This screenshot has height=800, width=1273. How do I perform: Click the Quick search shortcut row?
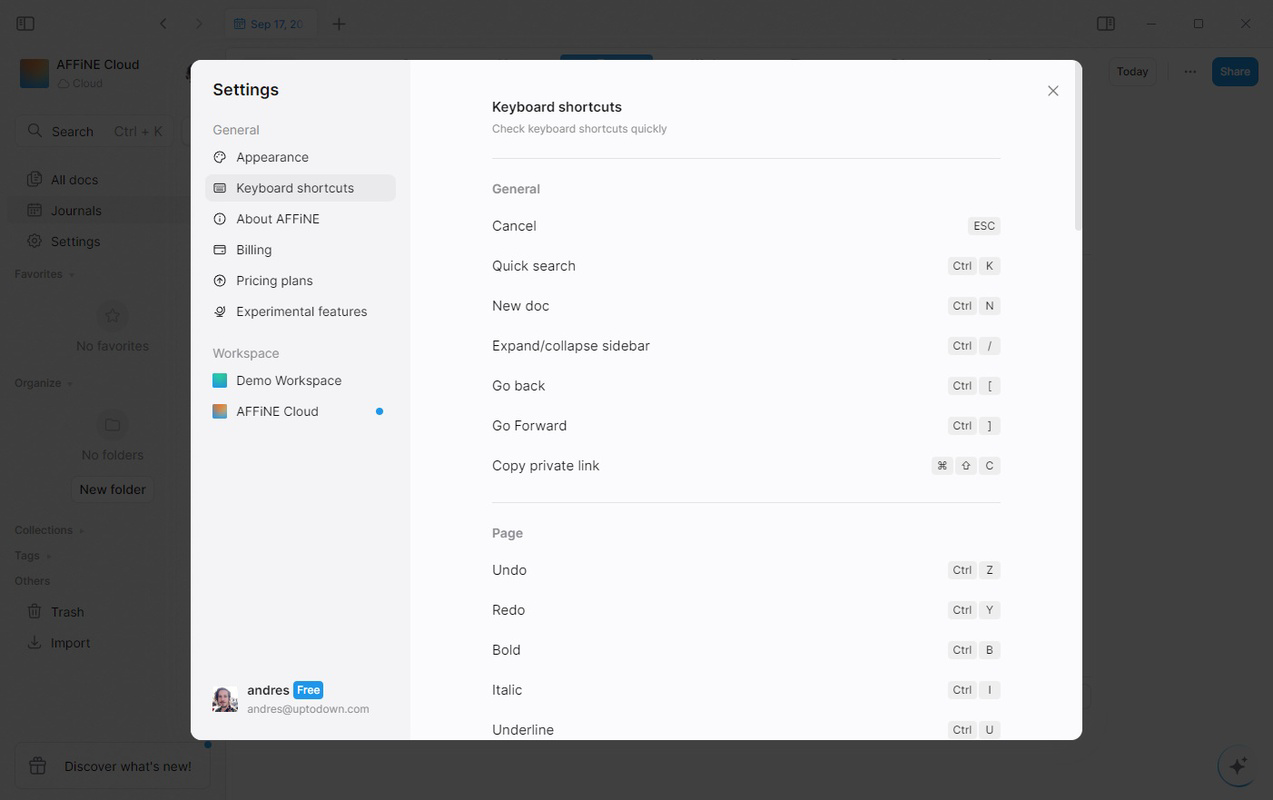tap(746, 266)
